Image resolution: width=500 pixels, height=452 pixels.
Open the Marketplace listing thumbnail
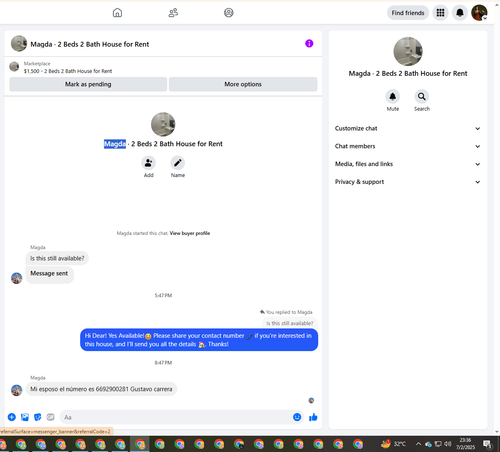[x=14, y=67]
